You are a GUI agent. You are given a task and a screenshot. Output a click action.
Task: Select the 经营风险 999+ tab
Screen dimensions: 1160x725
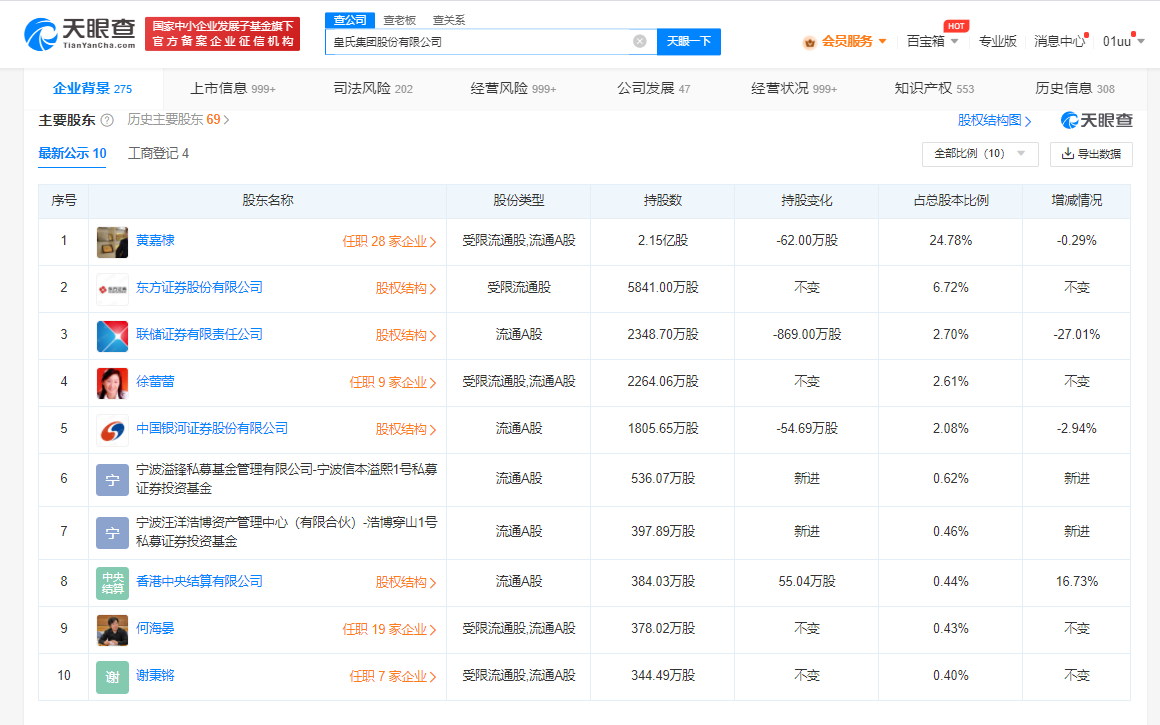click(513, 89)
